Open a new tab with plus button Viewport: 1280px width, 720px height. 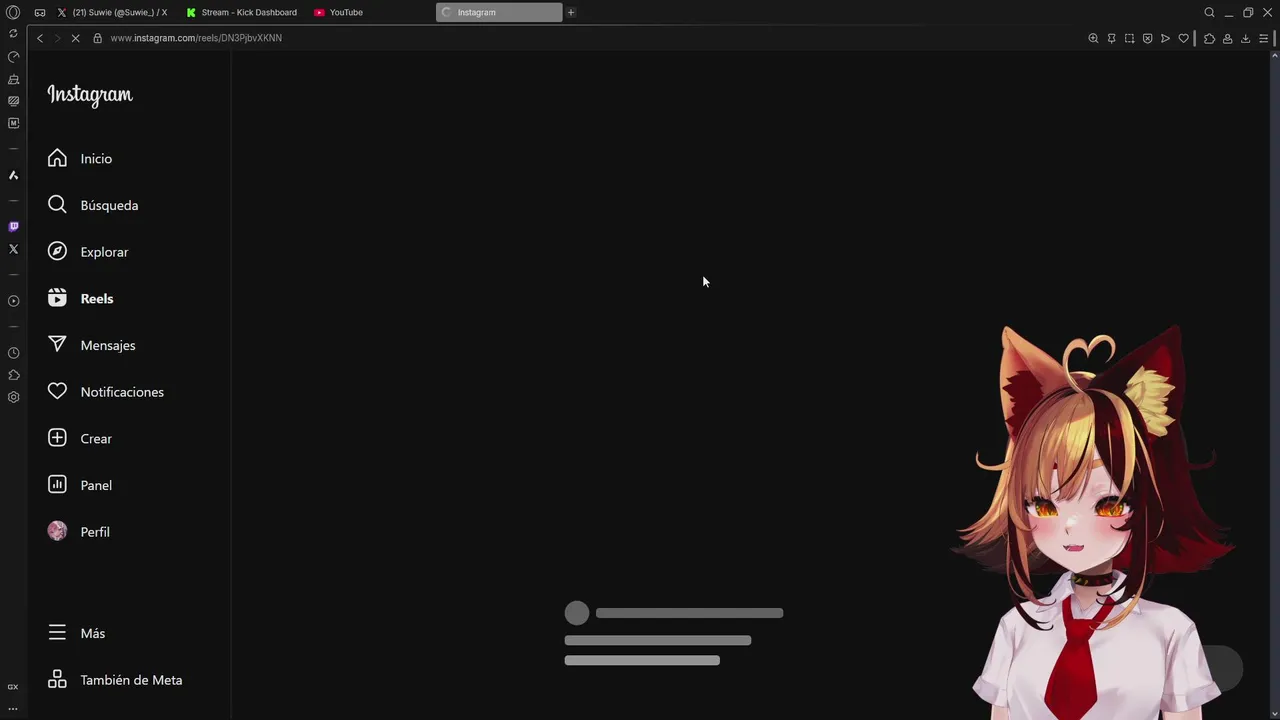click(x=571, y=12)
